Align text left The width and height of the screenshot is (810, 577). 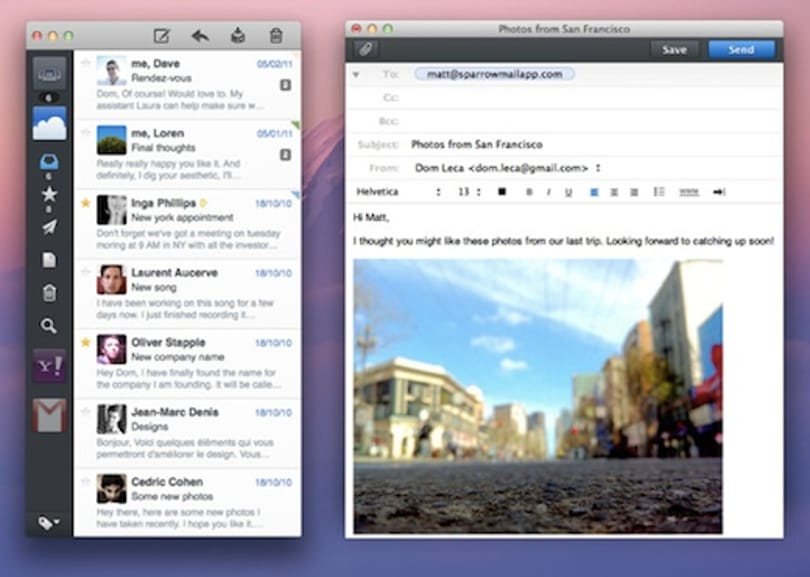point(594,192)
